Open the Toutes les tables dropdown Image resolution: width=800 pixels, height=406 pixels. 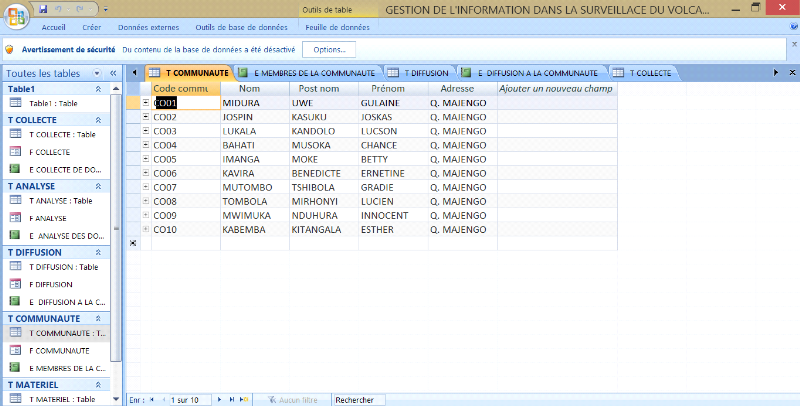(x=97, y=74)
